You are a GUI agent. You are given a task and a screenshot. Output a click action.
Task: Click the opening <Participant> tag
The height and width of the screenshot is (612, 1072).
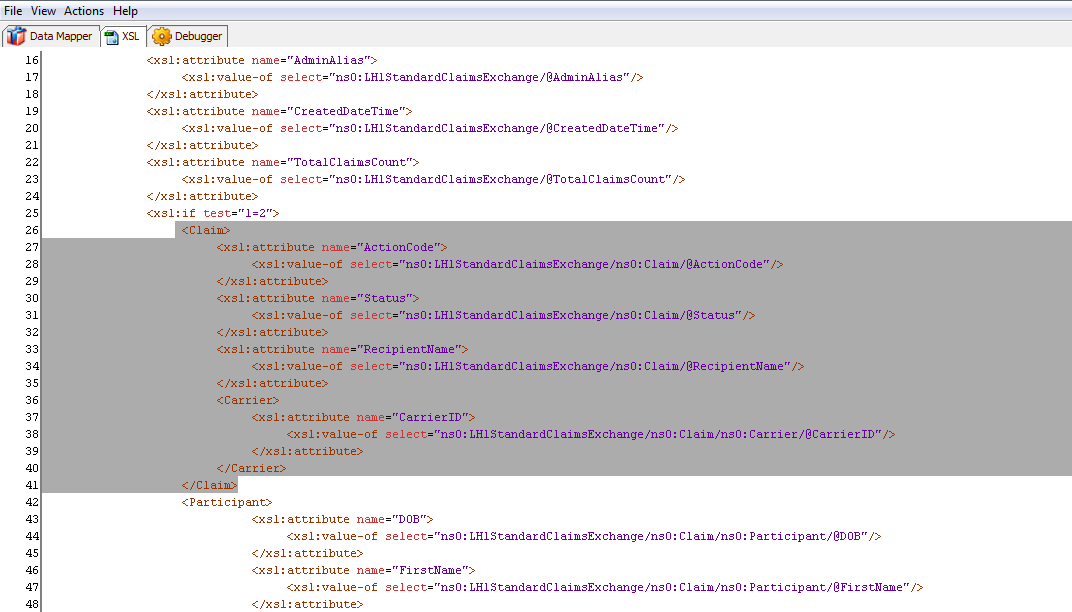pyautogui.click(x=227, y=503)
